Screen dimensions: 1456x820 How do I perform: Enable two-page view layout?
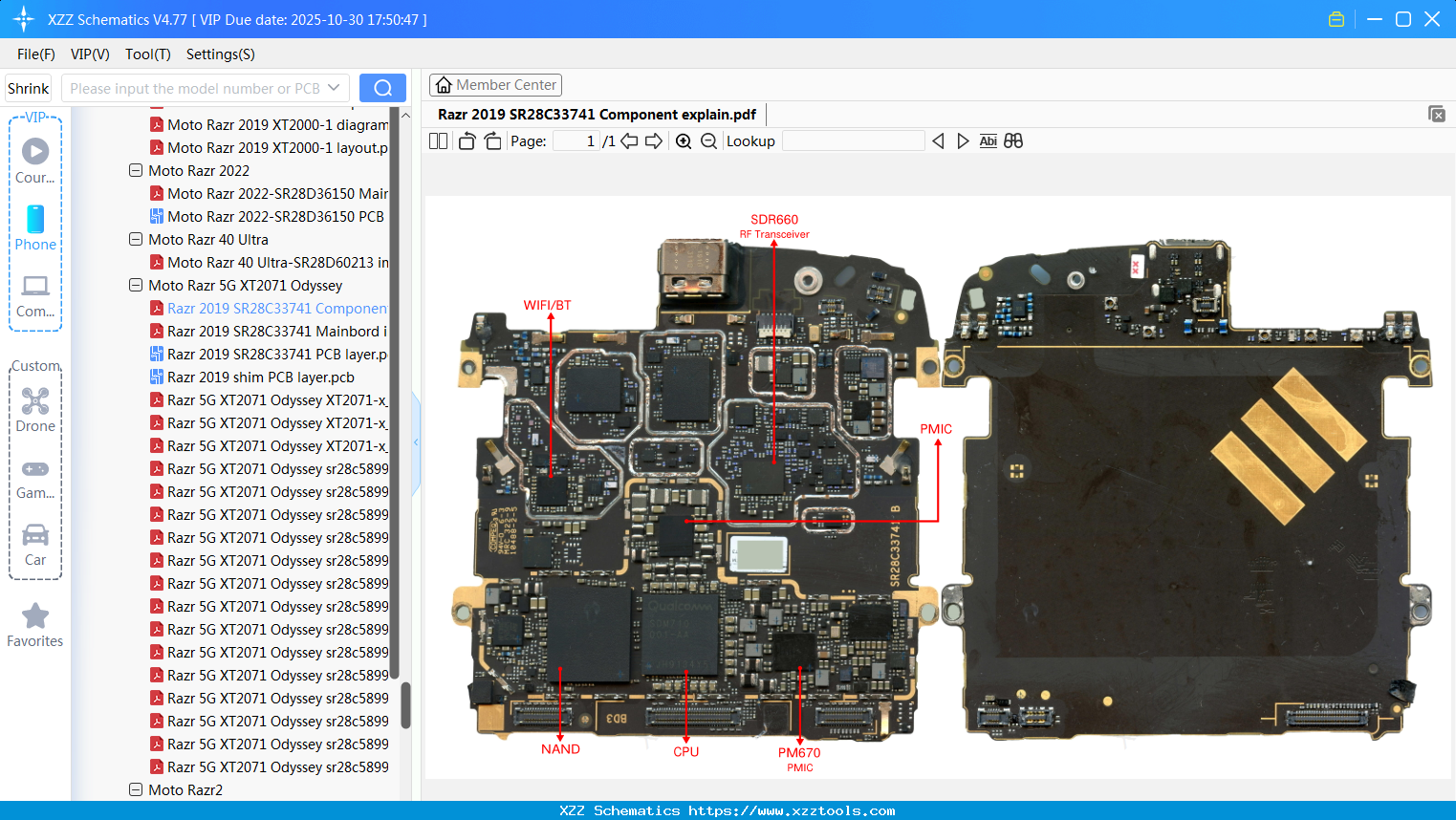438,140
